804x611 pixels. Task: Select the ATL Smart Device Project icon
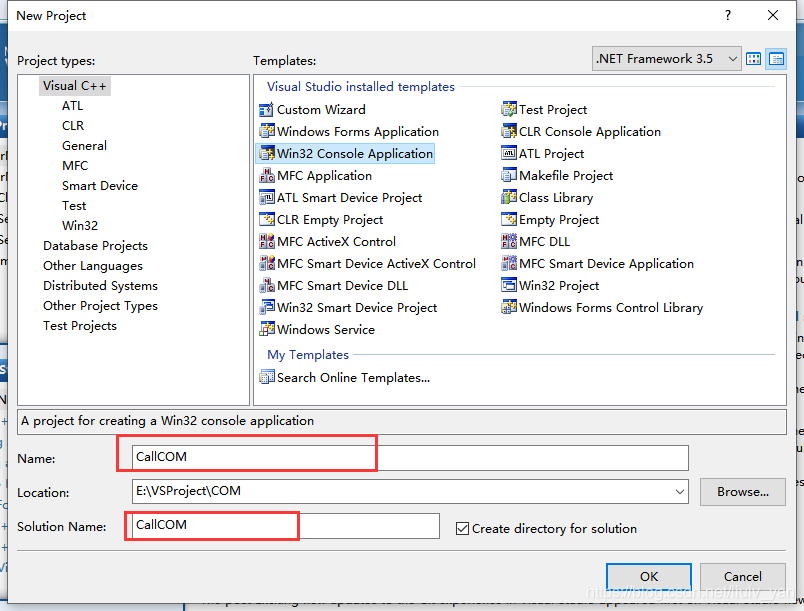(267, 197)
